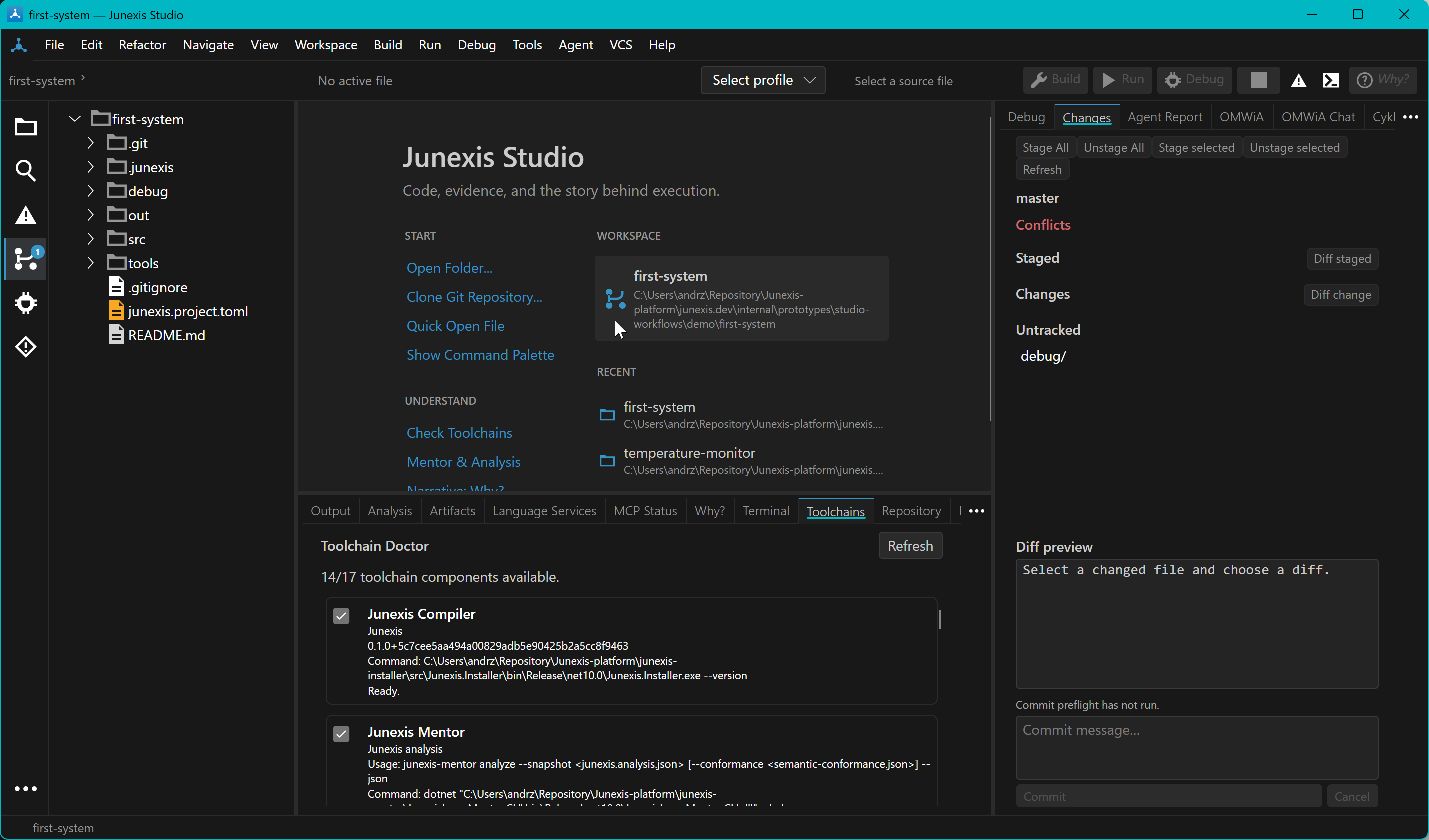Open the Problems warning icon in activity bar
Viewport: 1429px width, 840px height.
[26, 215]
